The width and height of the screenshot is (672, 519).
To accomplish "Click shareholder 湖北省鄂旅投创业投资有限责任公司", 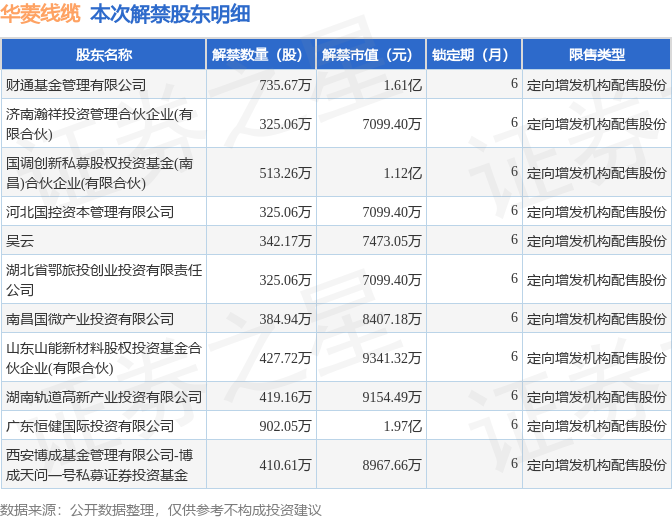I will [104, 280].
